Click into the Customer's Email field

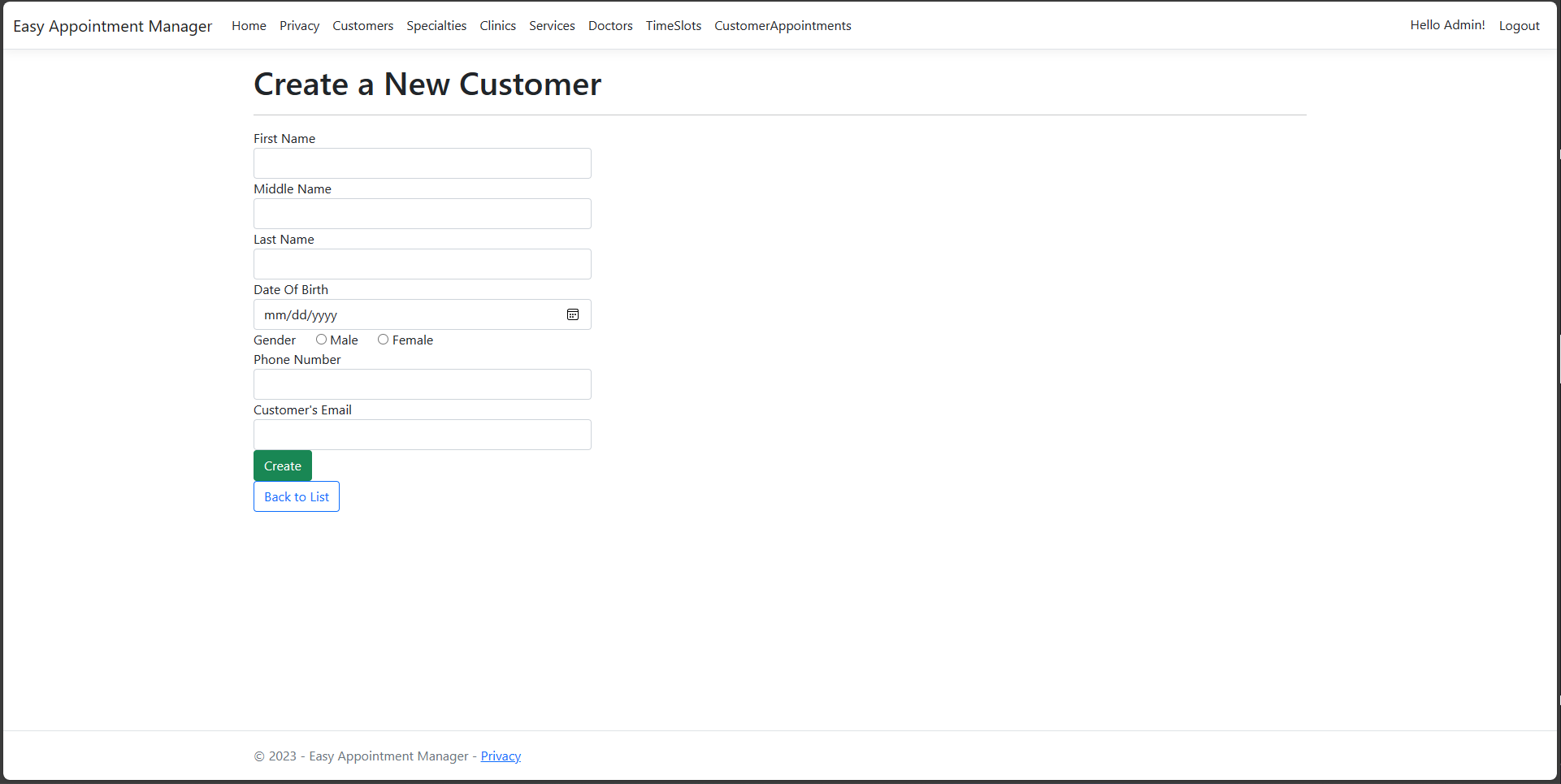[x=422, y=434]
